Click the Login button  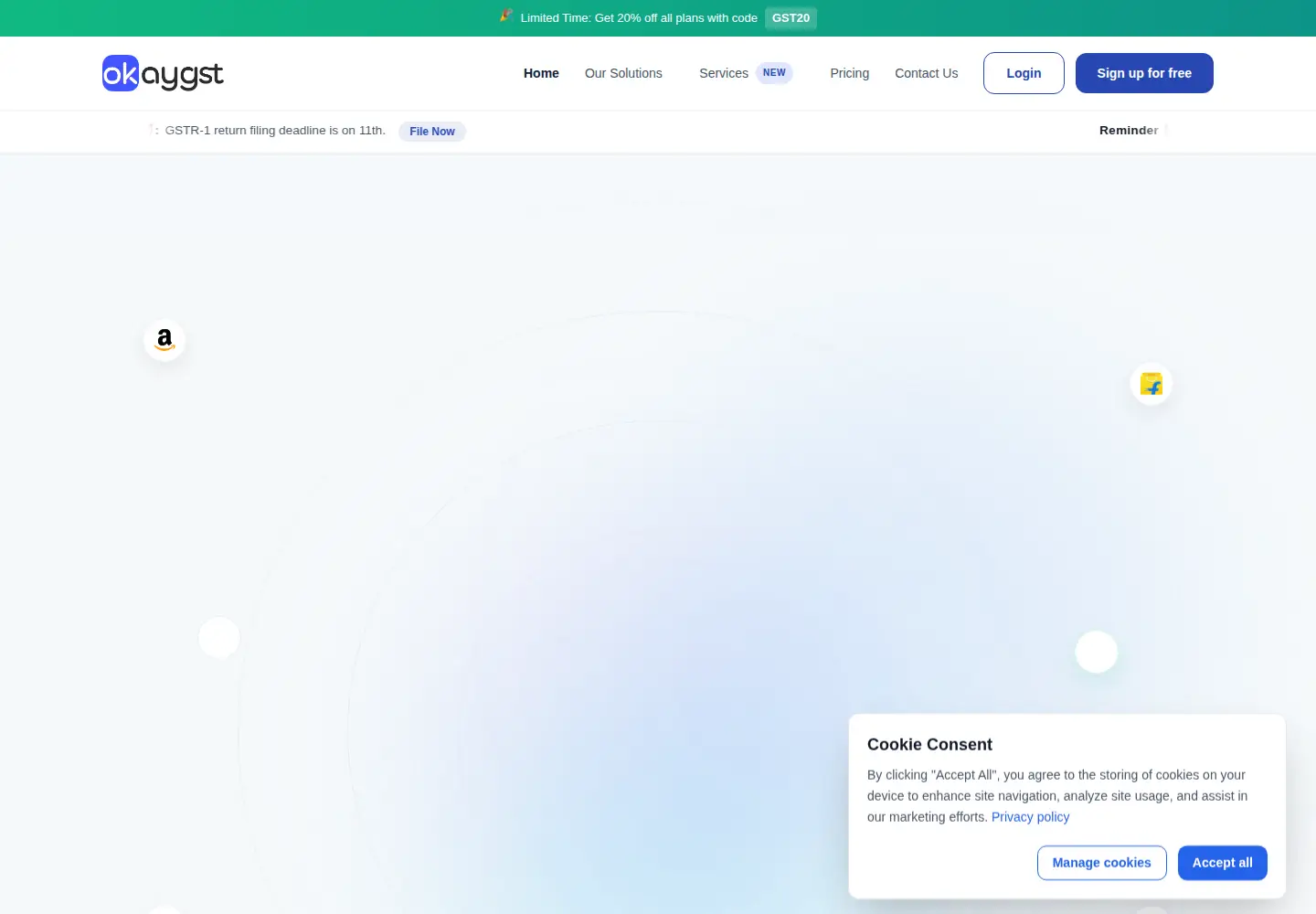pos(1024,73)
